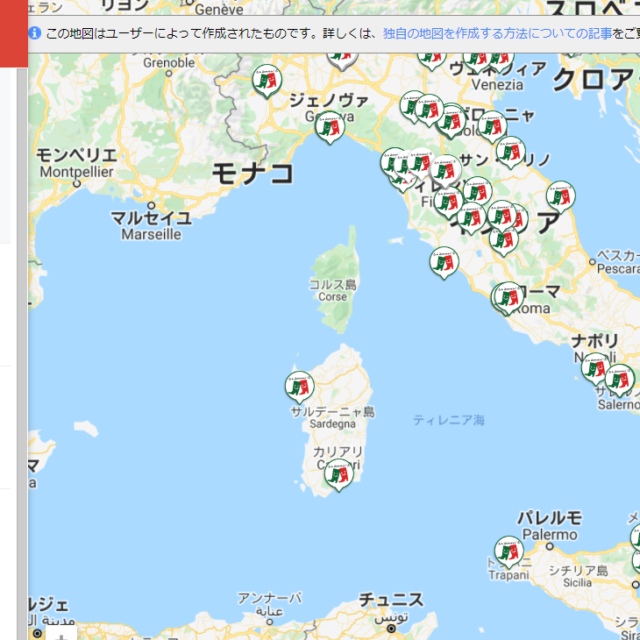
Task: Click the Adriatic coast marker north of Pescara
Action: 561,197
